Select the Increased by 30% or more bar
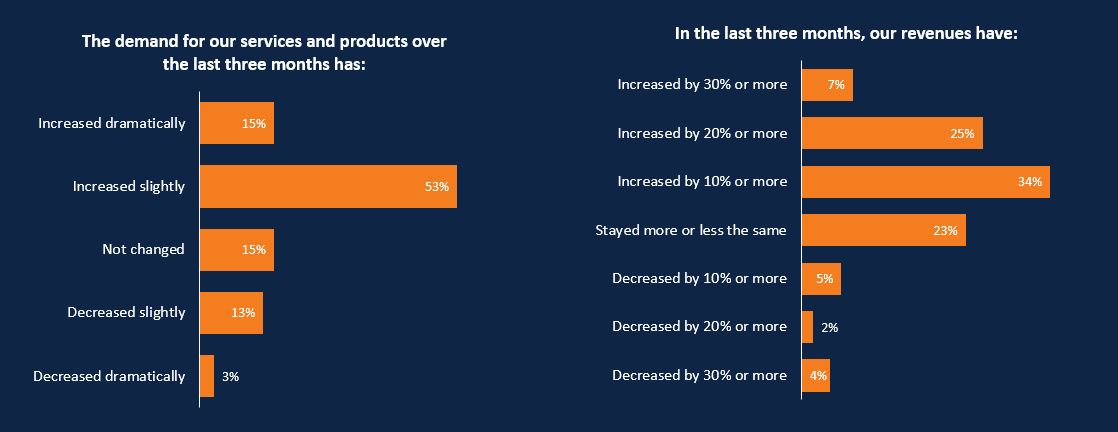1118x432 pixels. point(828,85)
